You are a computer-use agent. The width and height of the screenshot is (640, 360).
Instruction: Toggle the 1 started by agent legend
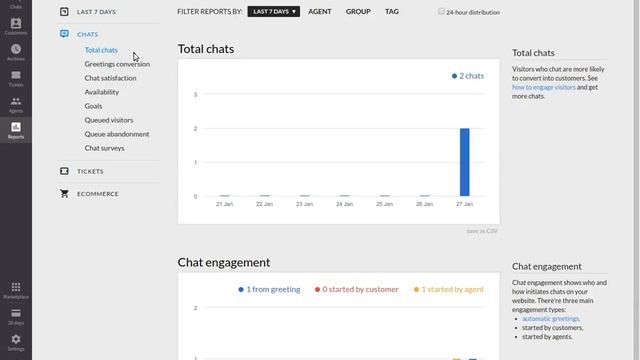449,289
